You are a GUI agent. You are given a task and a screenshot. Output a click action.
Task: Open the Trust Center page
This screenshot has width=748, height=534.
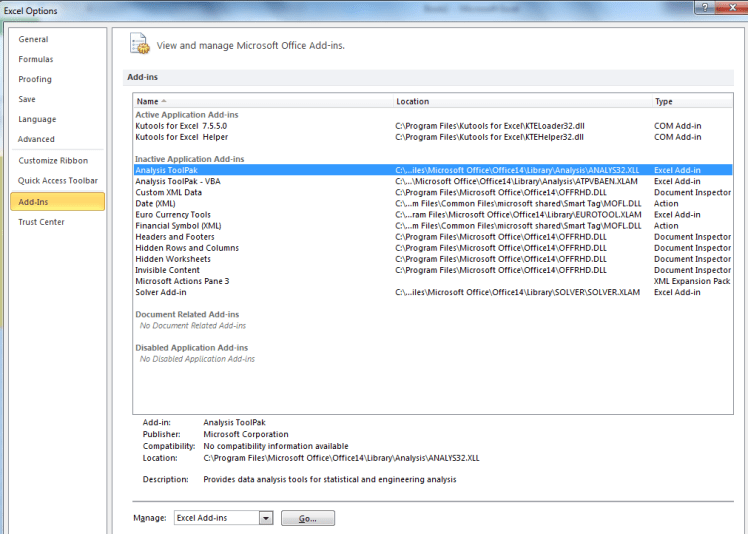[x=41, y=222]
